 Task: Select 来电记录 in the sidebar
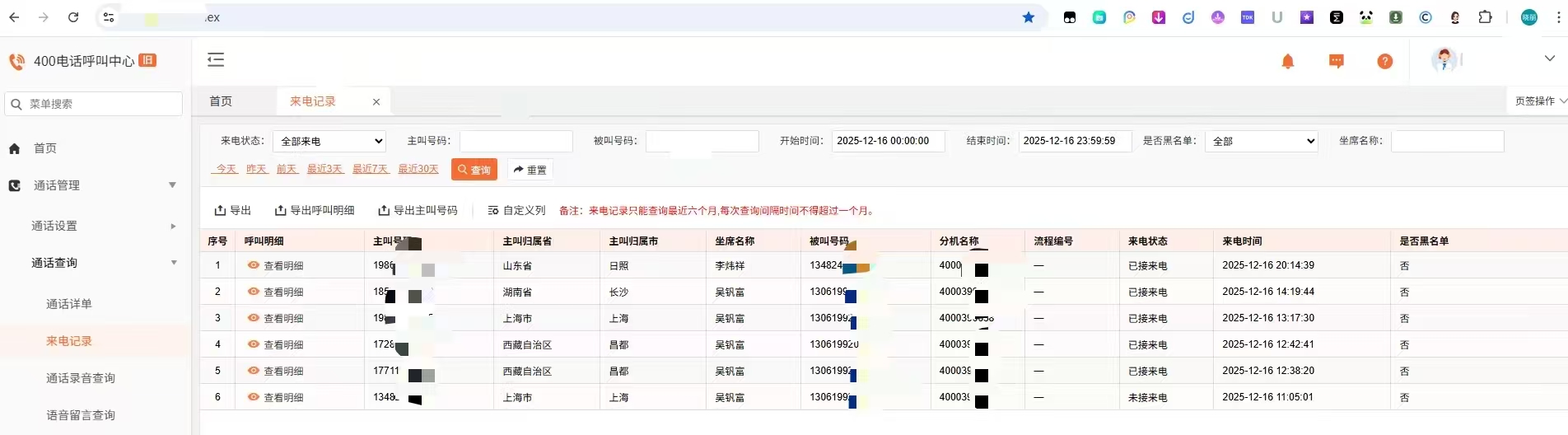pos(69,341)
